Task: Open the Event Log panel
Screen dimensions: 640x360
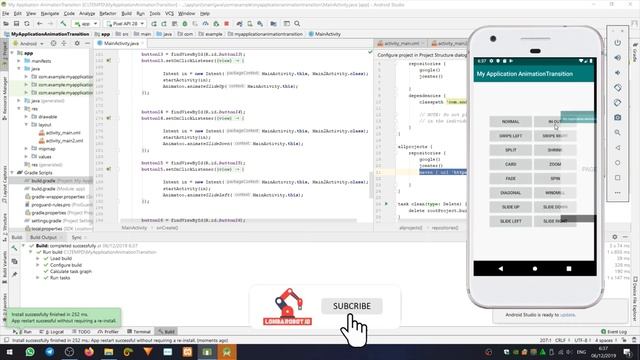Action: point(614,332)
